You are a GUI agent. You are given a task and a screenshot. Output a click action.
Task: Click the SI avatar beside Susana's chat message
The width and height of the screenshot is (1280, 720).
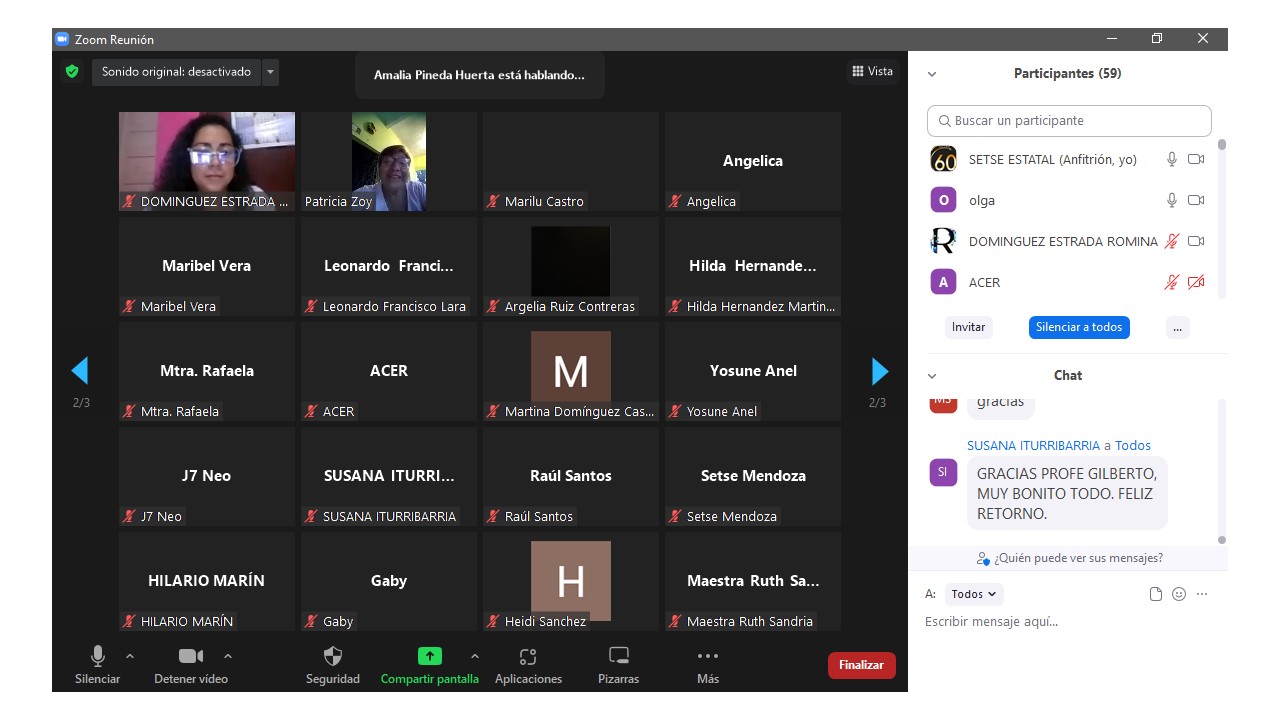[943, 472]
